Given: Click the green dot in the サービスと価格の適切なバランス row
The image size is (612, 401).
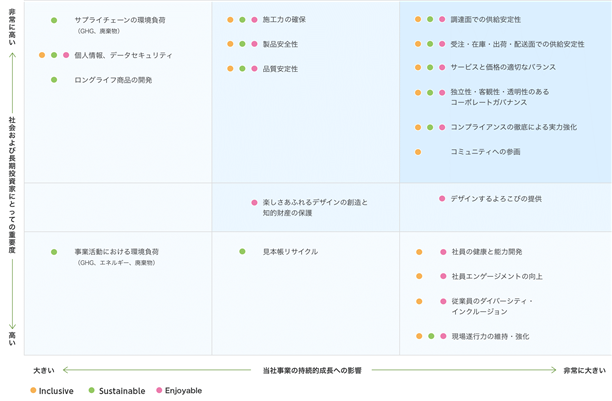Looking at the screenshot, I should point(430,67).
